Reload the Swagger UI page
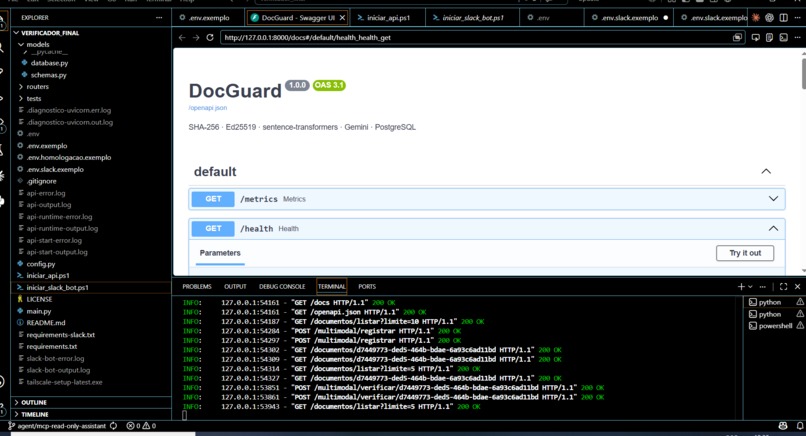 (x=210, y=38)
